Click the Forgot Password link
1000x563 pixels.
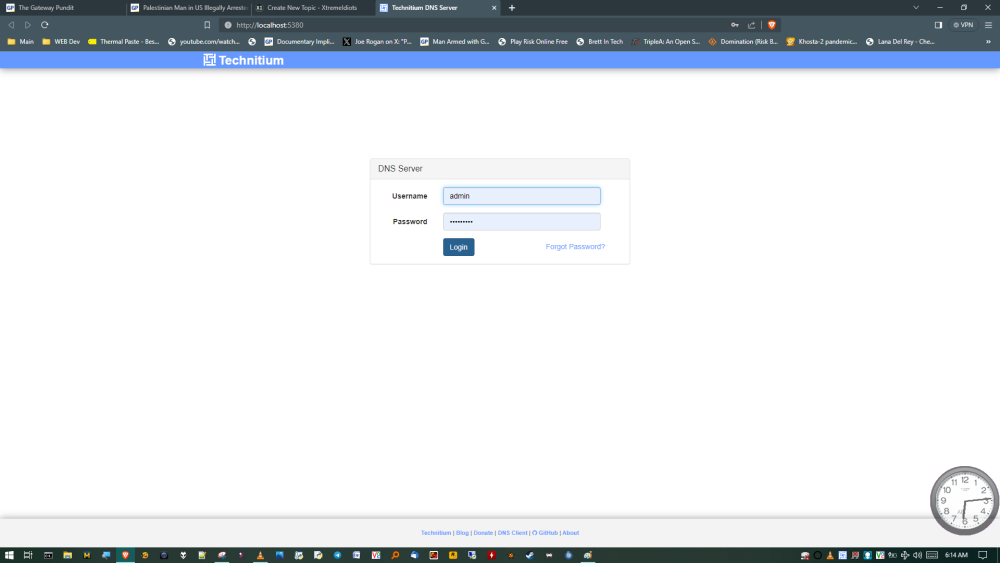click(575, 246)
